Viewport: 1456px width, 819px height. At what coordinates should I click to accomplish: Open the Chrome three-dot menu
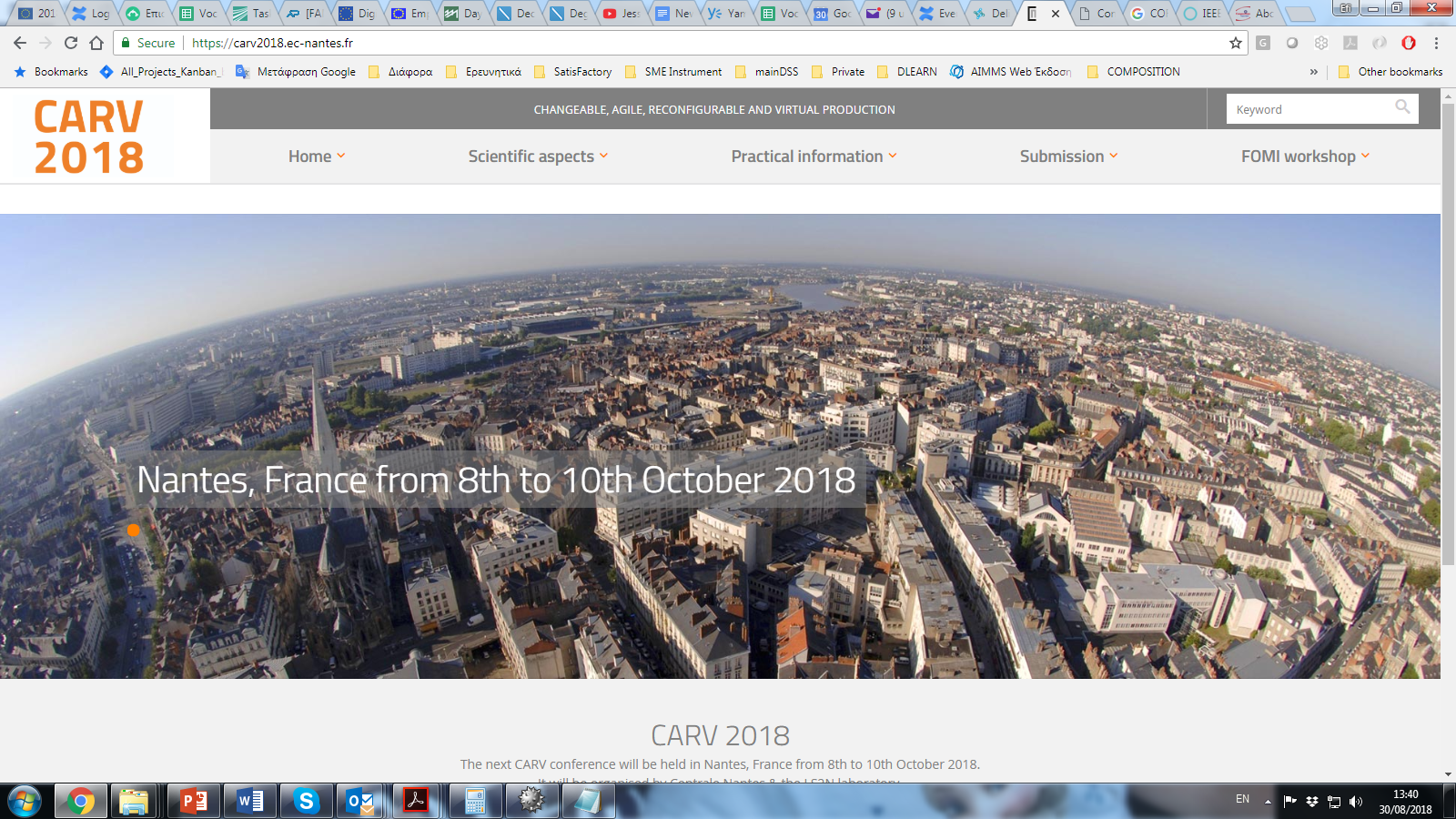[1436, 43]
